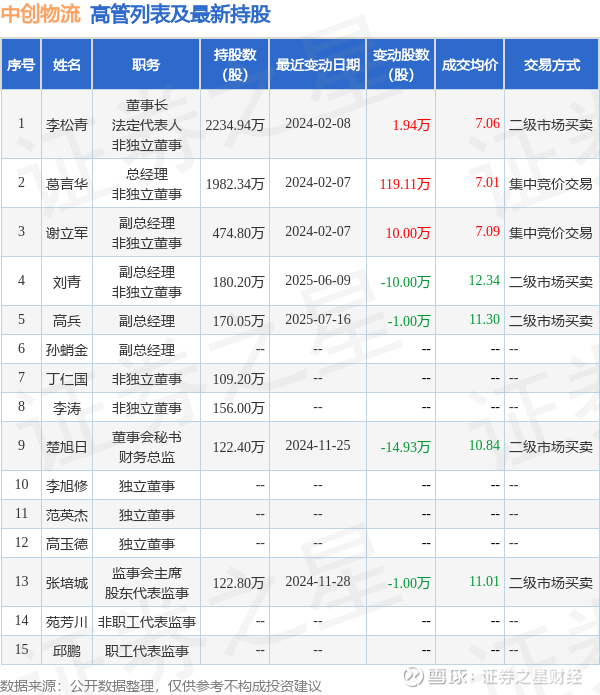600x695 pixels.
Task: Click 楚旭日's position 董事会秘书
Action: coord(146,437)
